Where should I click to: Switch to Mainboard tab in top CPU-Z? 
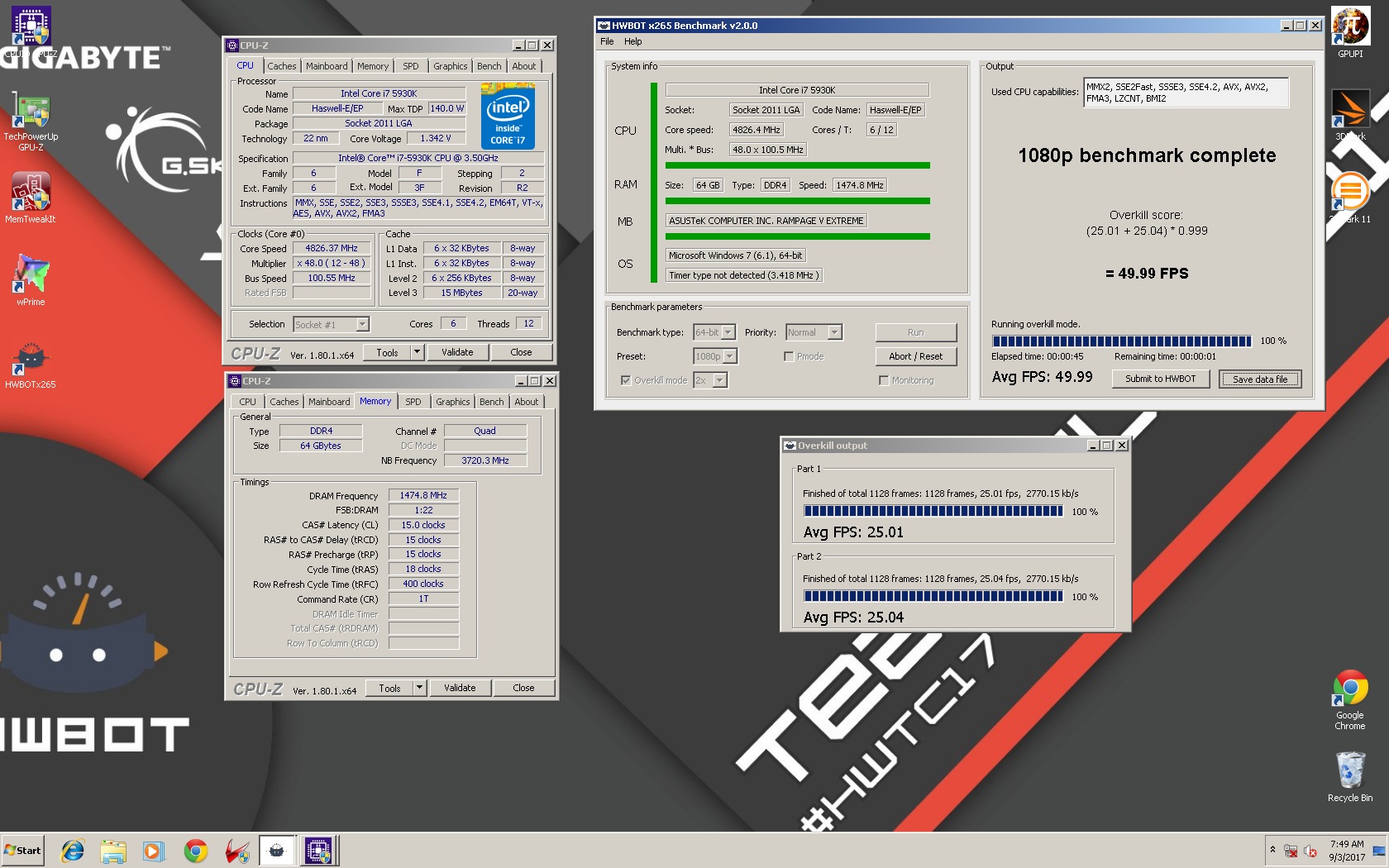(x=327, y=66)
